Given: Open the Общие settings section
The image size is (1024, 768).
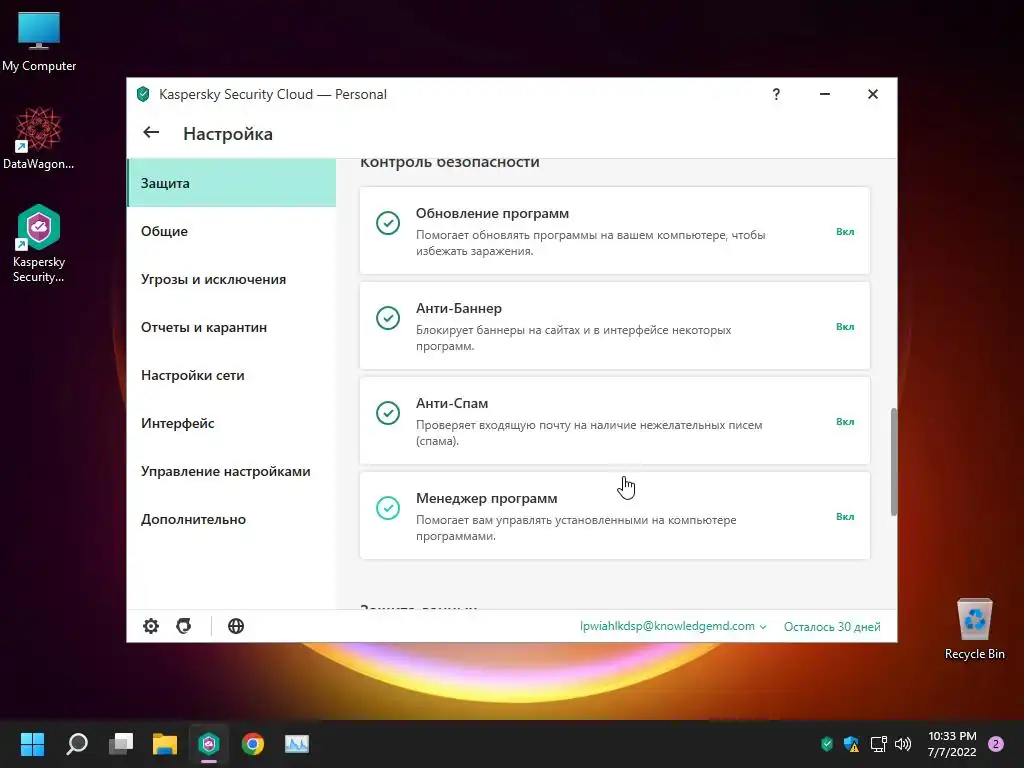Looking at the screenshot, I should [232, 231].
